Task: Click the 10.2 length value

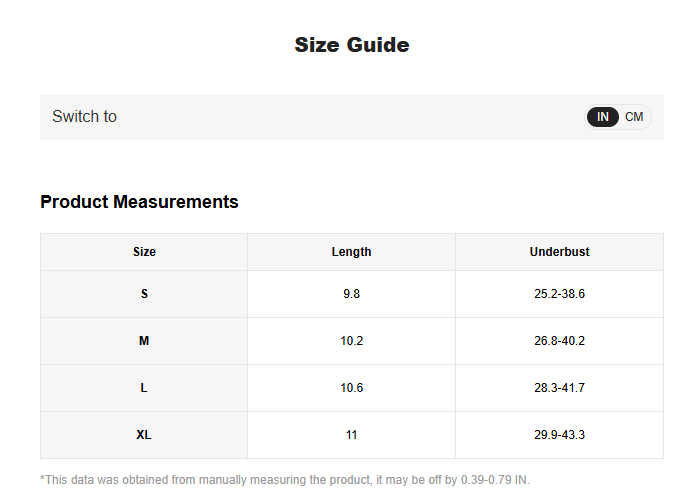Action: [351, 341]
